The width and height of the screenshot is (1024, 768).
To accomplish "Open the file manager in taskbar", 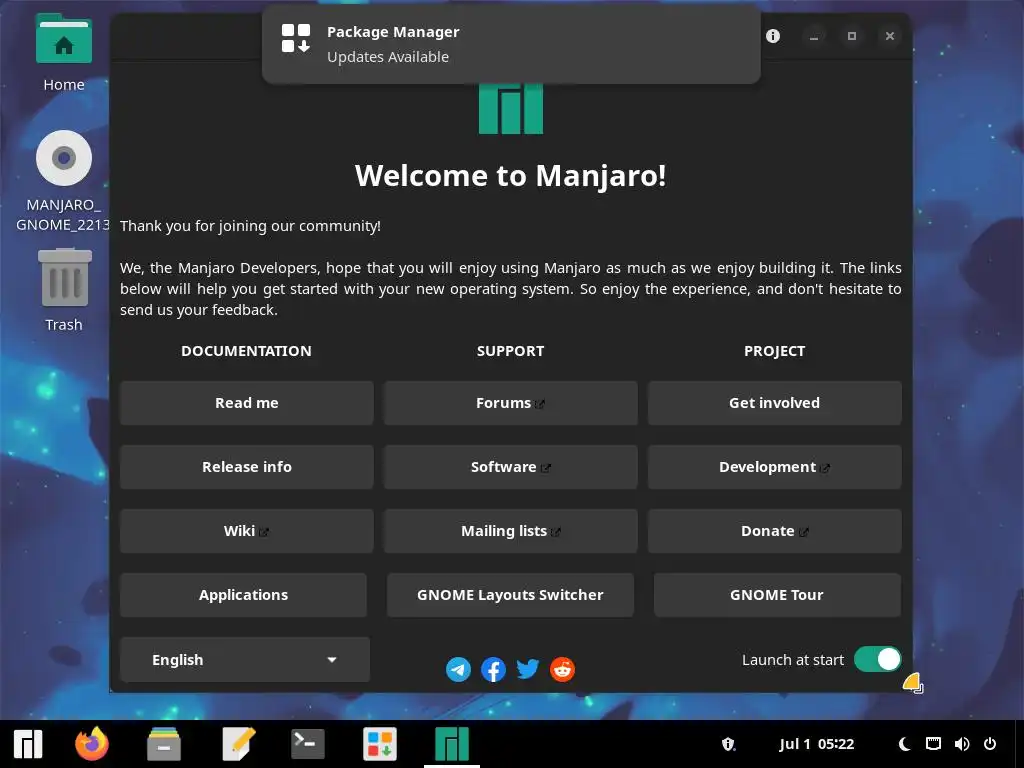I will pos(164,744).
